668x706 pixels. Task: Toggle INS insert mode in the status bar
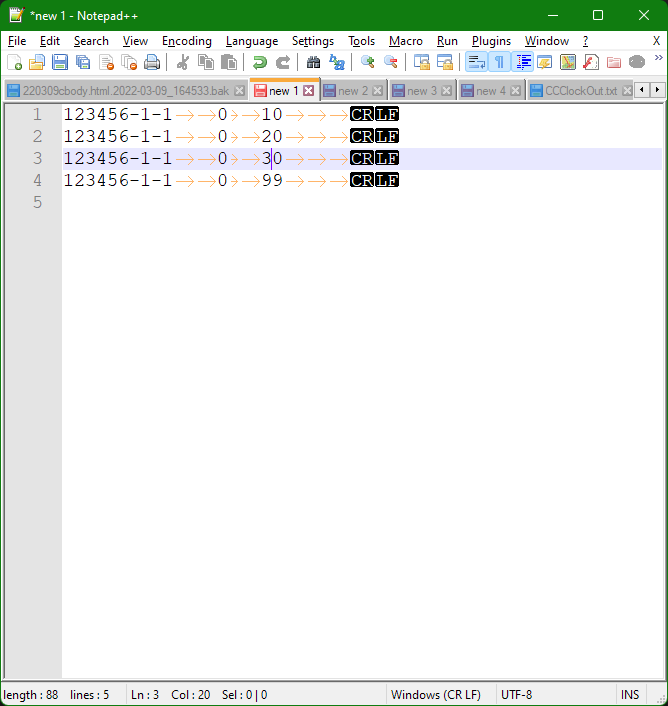click(630, 695)
